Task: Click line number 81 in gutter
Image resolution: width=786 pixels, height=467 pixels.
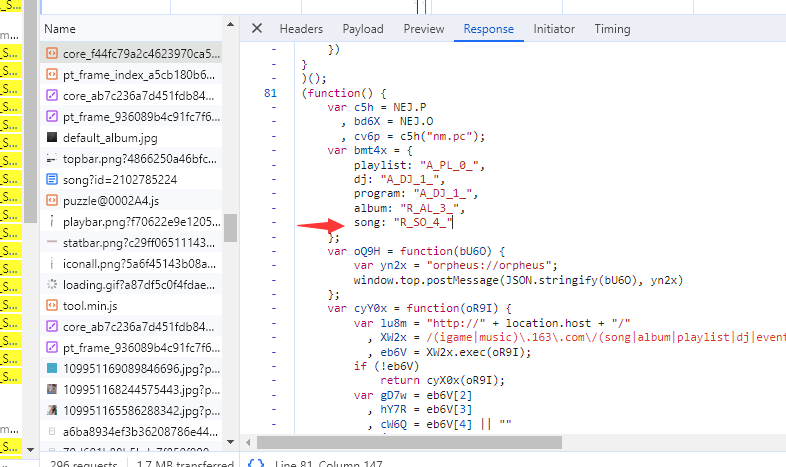Action: (x=270, y=93)
